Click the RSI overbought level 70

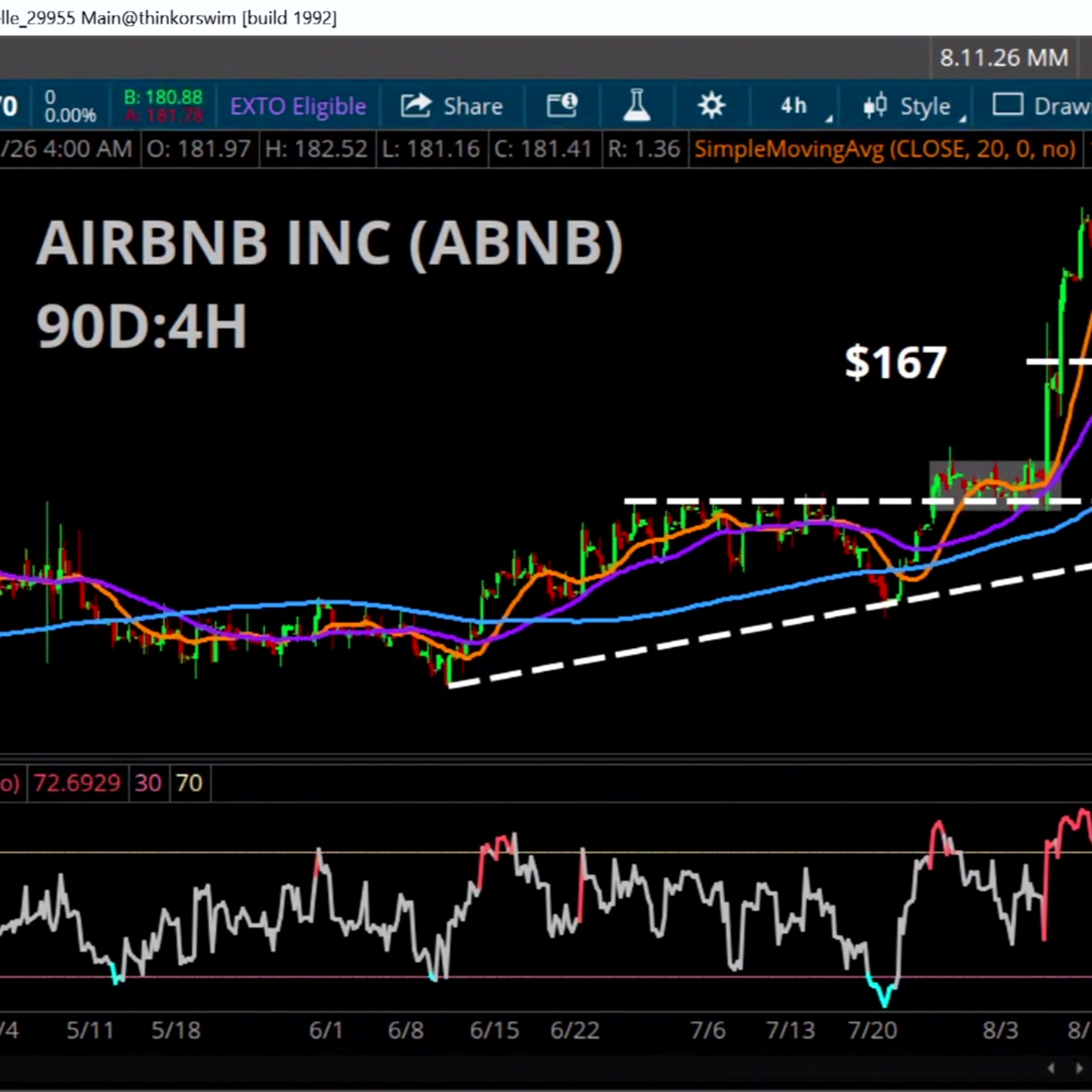[189, 783]
